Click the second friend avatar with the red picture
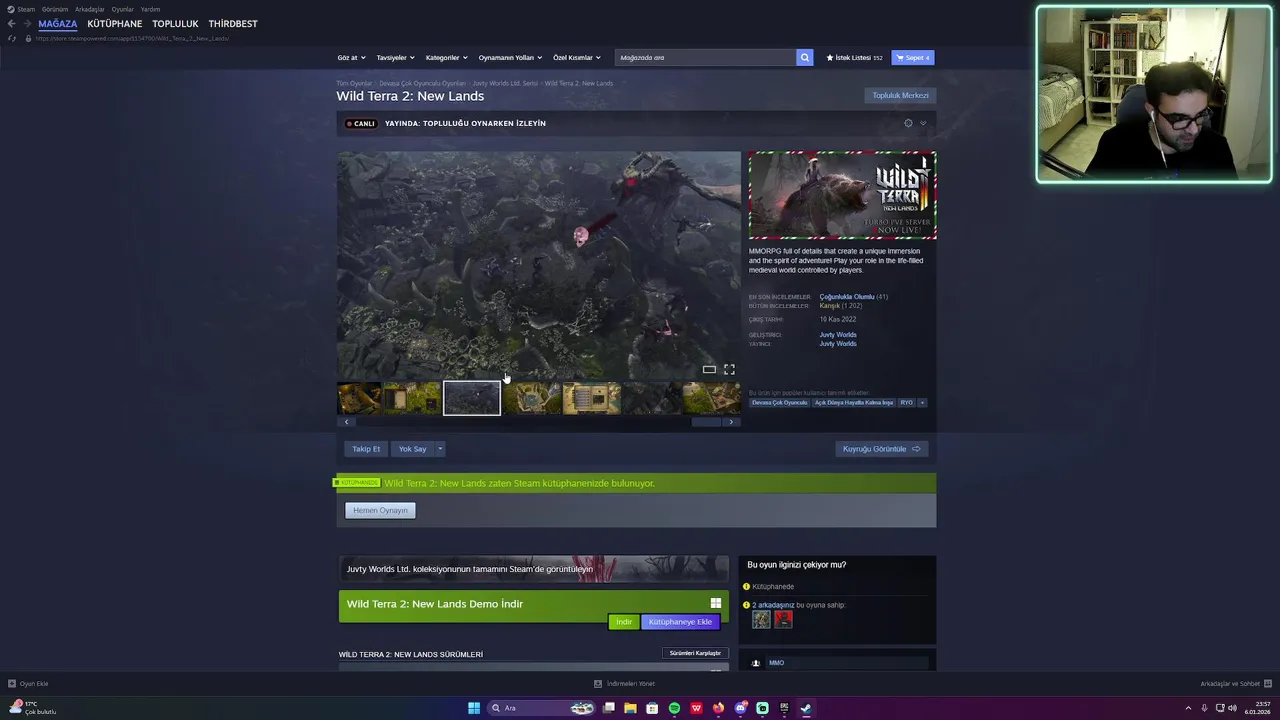The width and height of the screenshot is (1280, 720). point(783,619)
